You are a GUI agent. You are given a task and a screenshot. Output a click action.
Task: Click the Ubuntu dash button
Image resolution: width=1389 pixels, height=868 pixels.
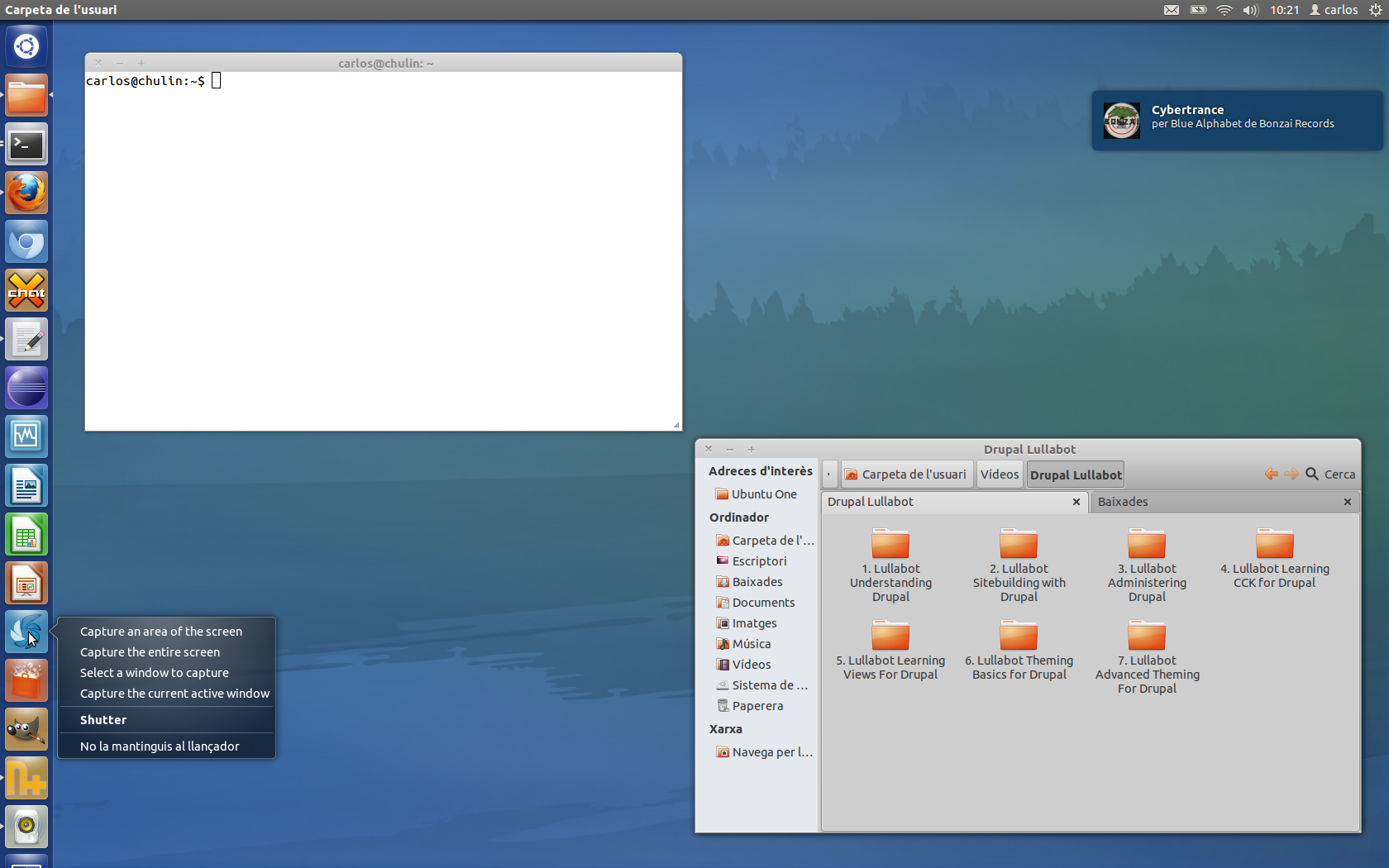[x=26, y=46]
